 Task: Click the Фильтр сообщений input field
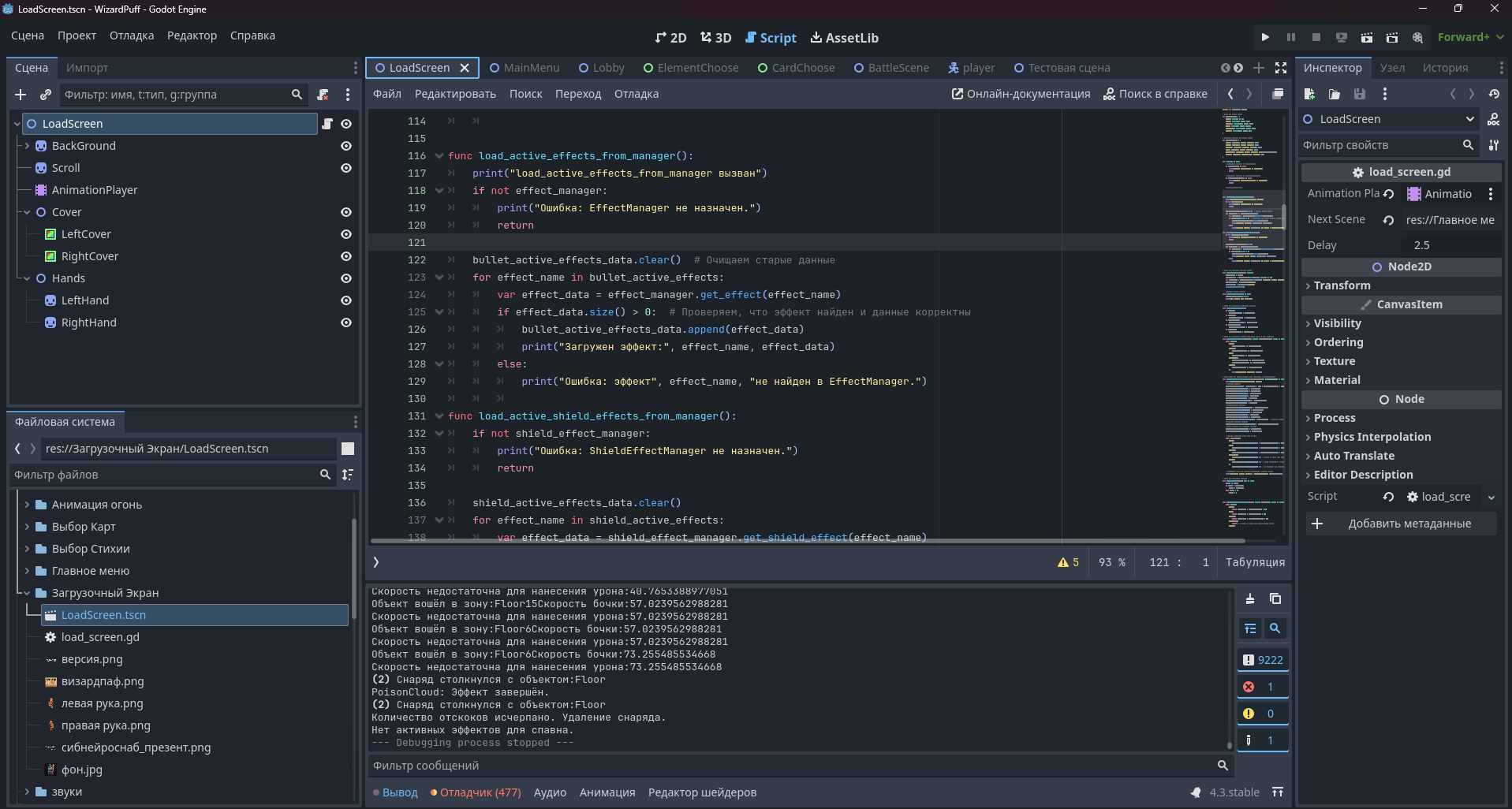tap(789, 766)
